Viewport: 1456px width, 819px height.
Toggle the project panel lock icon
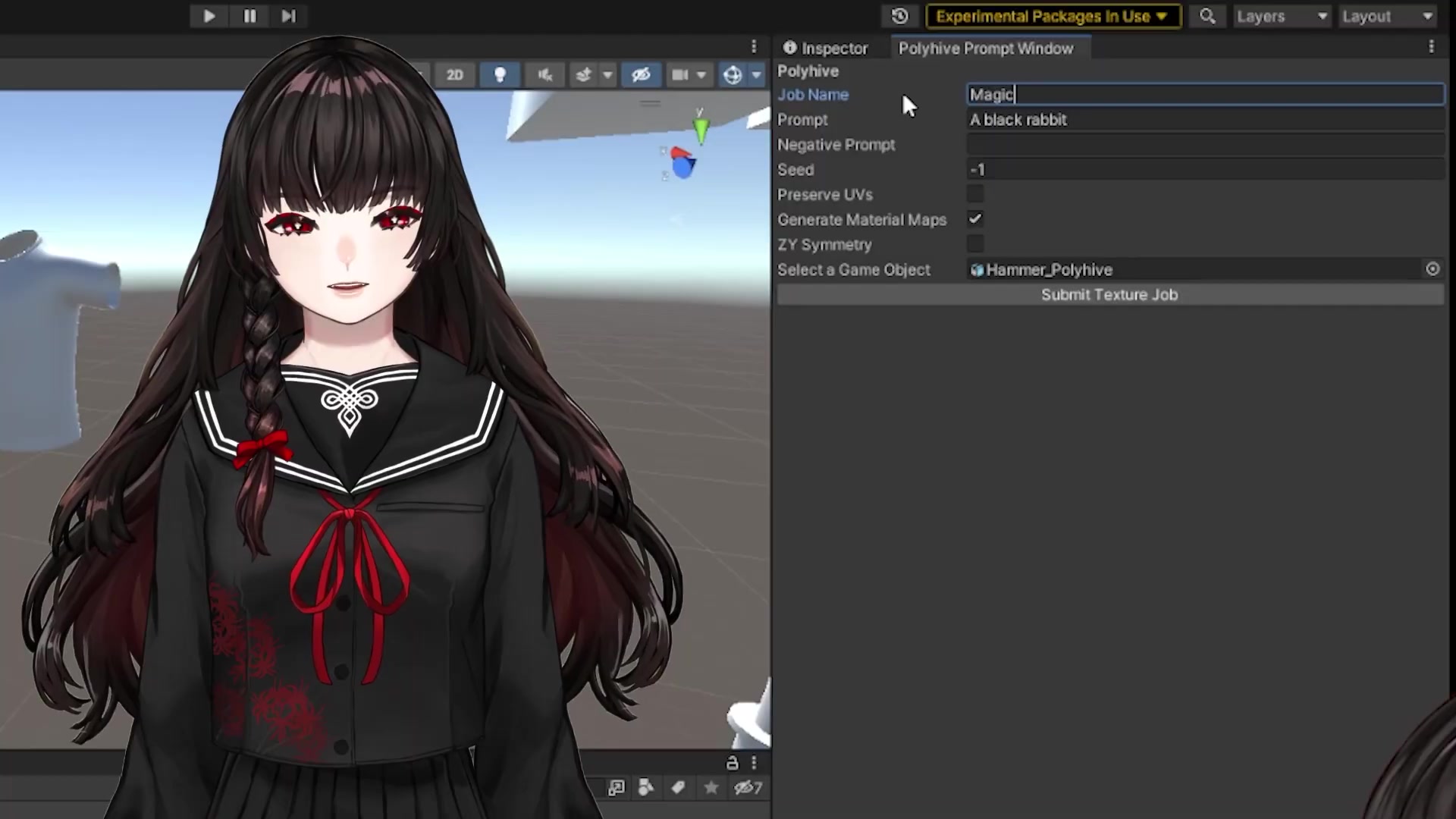pyautogui.click(x=732, y=763)
